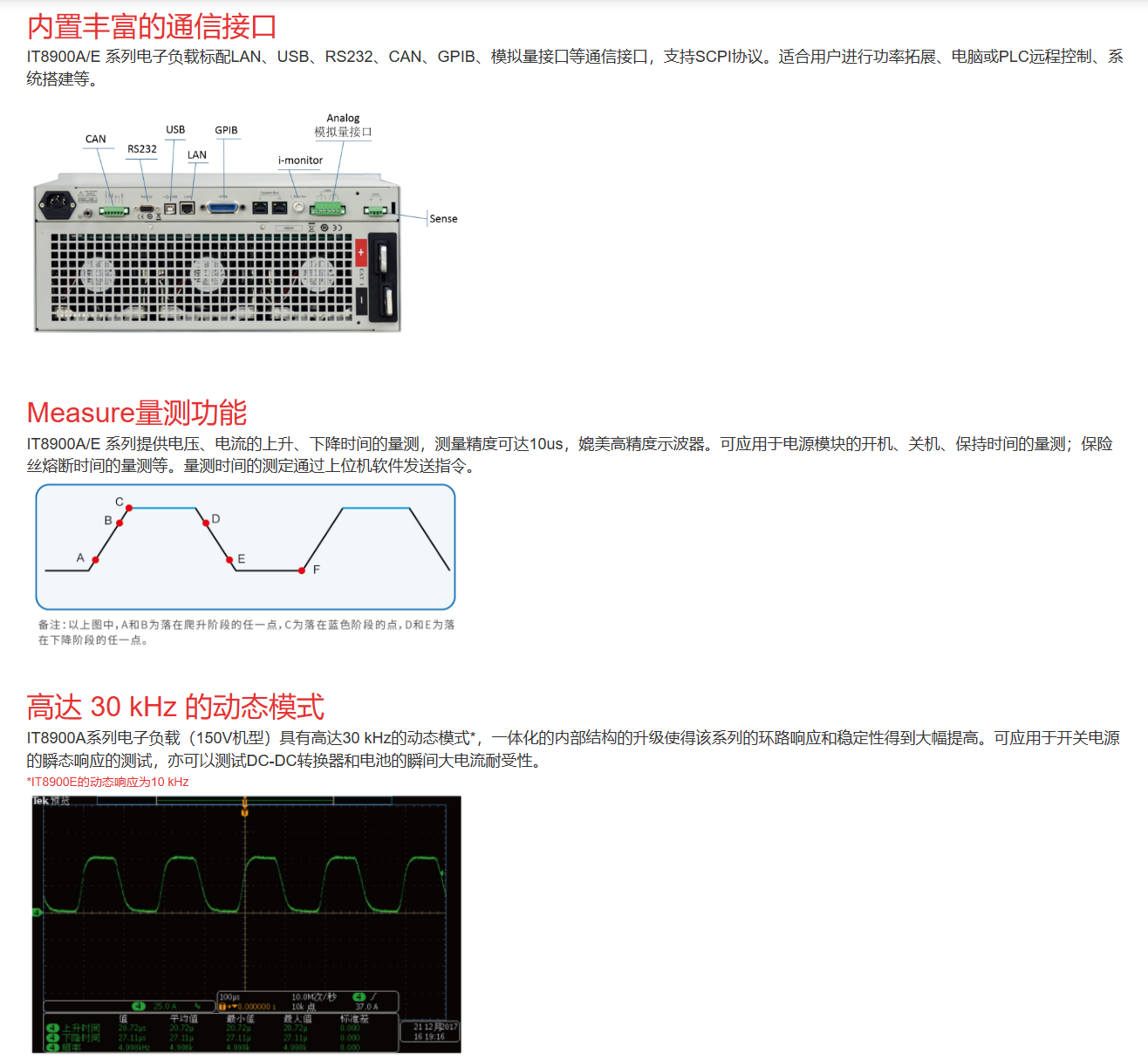Click red point F on the waveform diagram

tap(302, 571)
